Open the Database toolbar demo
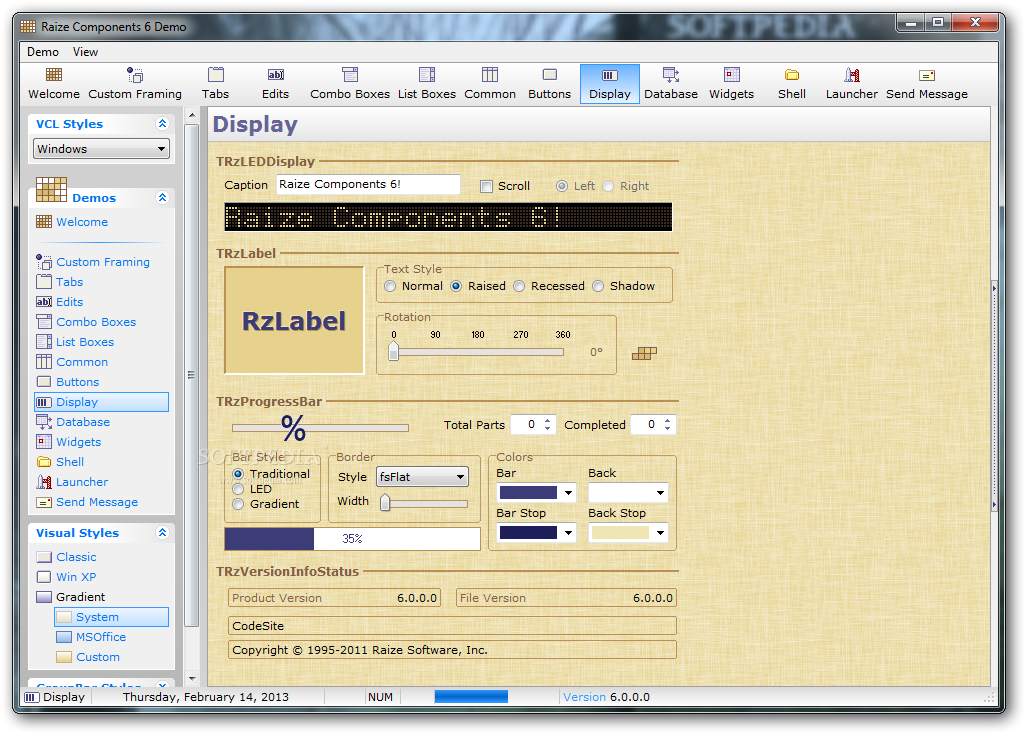This screenshot has width=1026, height=734. click(671, 84)
